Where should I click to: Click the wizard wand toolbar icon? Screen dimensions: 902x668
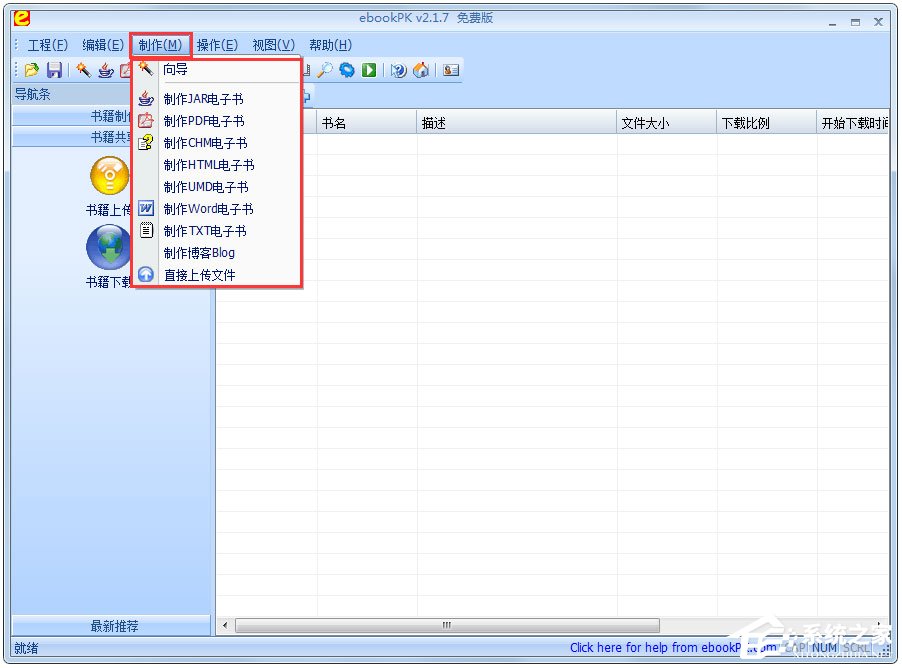click(83, 70)
